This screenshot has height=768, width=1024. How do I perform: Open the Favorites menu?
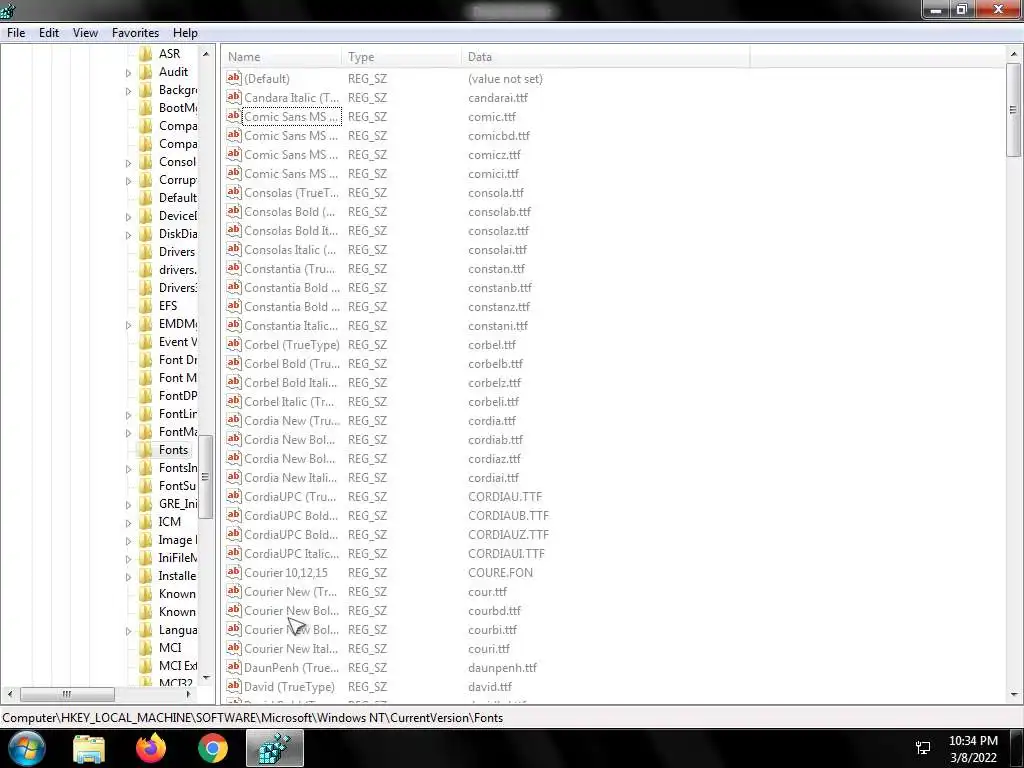coord(135,33)
